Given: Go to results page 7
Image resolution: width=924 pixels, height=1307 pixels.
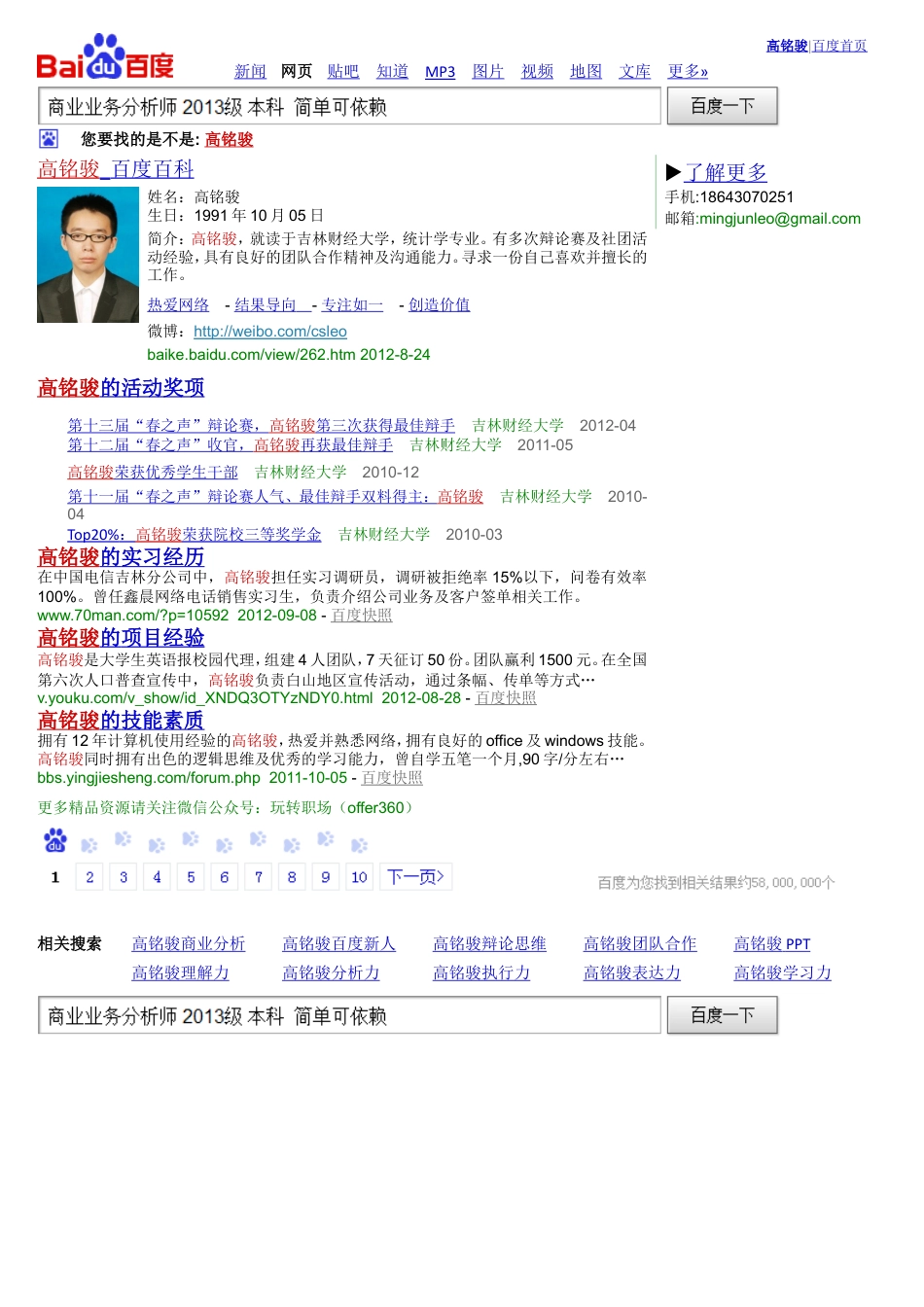Looking at the screenshot, I should [259, 877].
